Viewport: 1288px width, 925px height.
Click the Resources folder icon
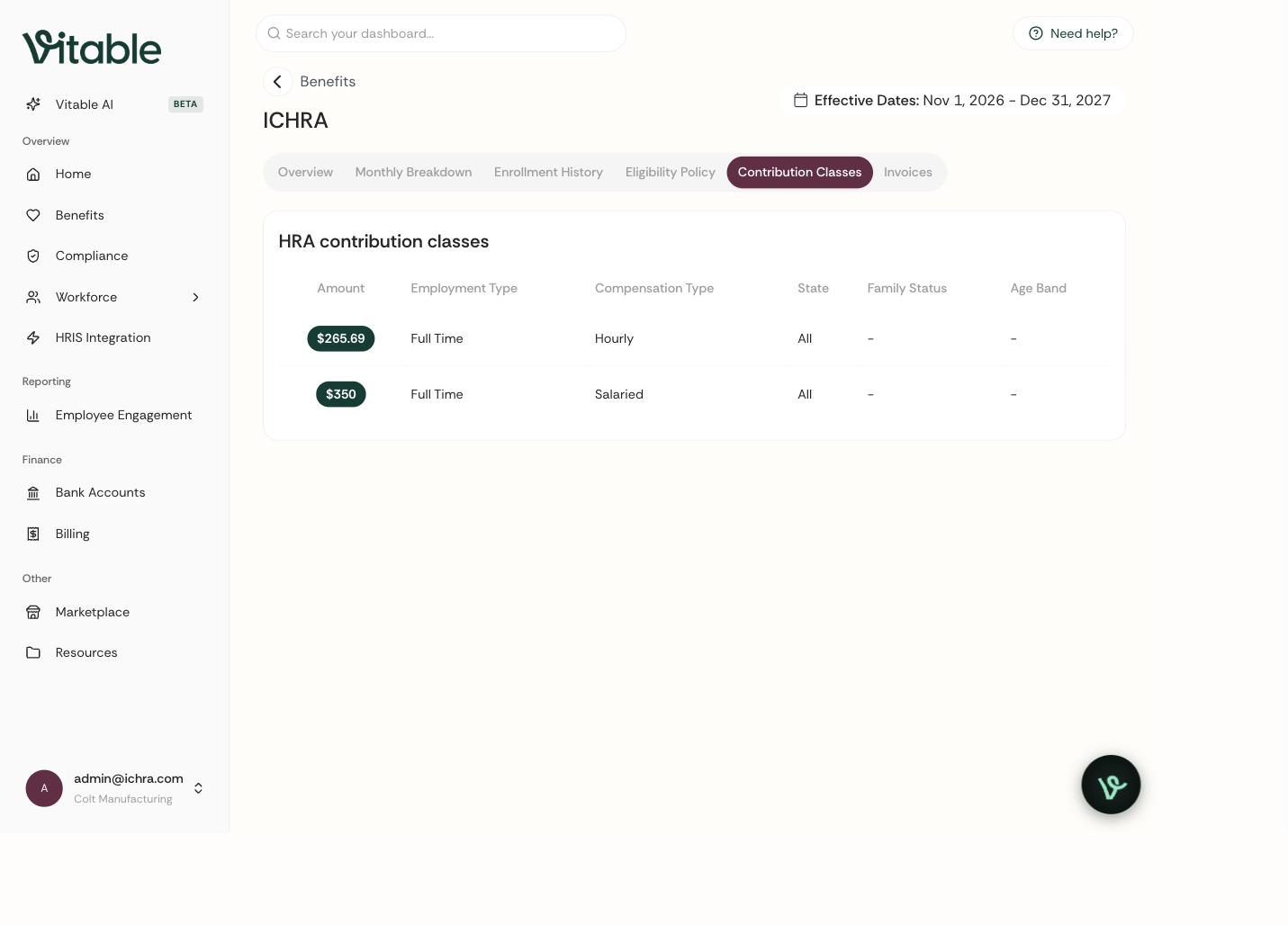pyautogui.click(x=33, y=652)
